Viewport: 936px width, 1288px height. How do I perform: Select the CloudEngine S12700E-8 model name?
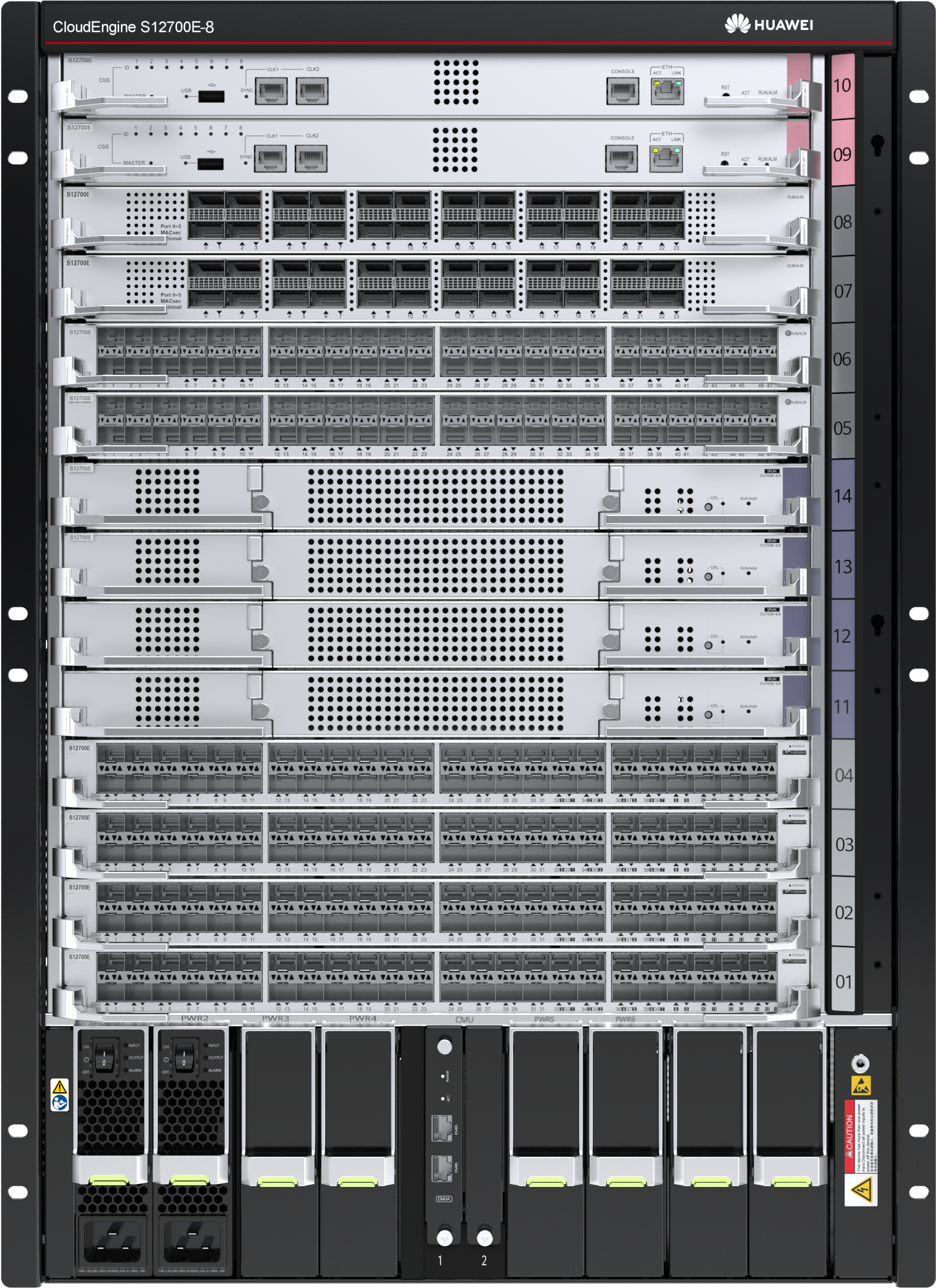(133, 27)
